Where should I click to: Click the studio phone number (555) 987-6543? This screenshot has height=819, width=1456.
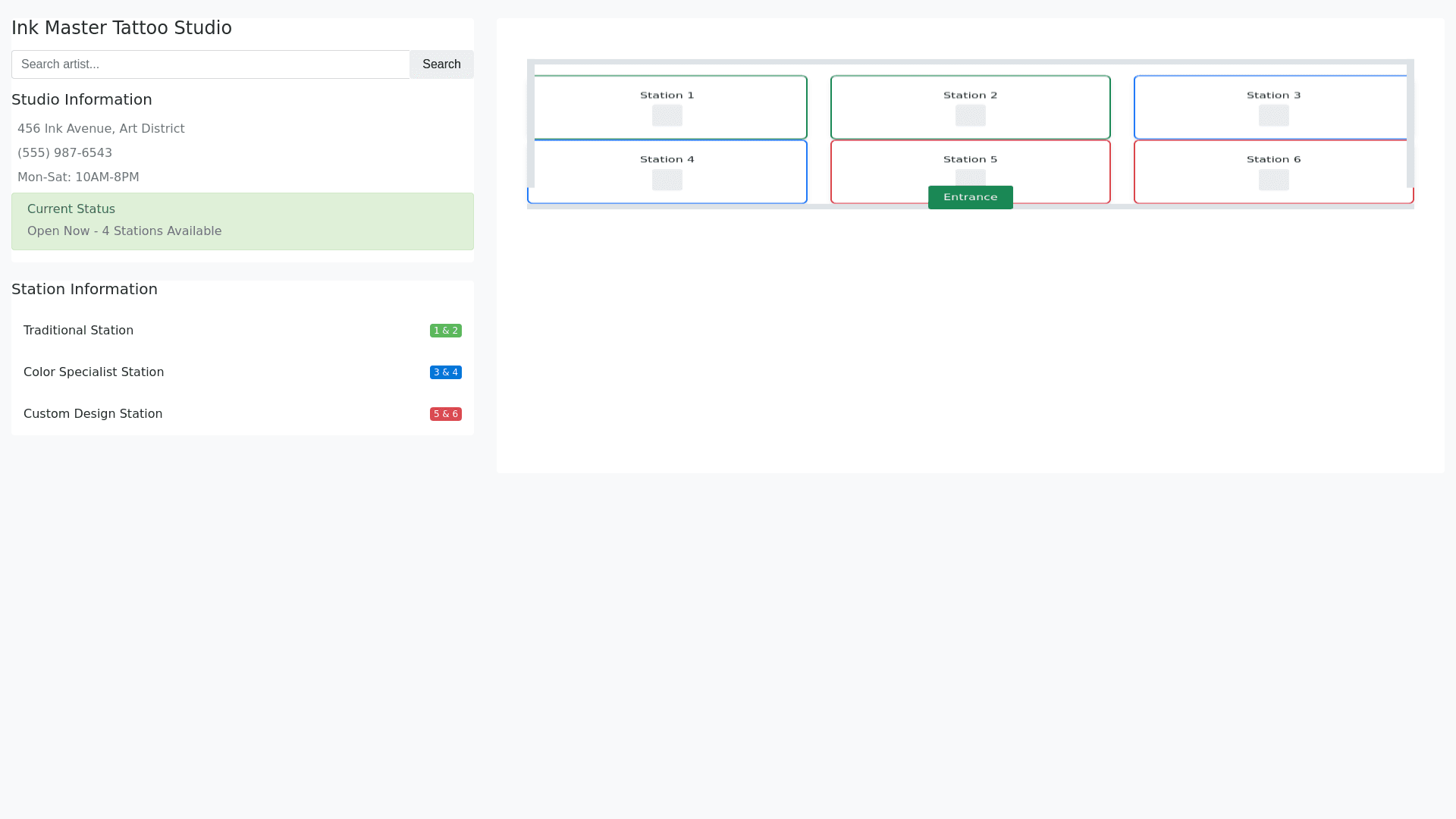pos(64,153)
